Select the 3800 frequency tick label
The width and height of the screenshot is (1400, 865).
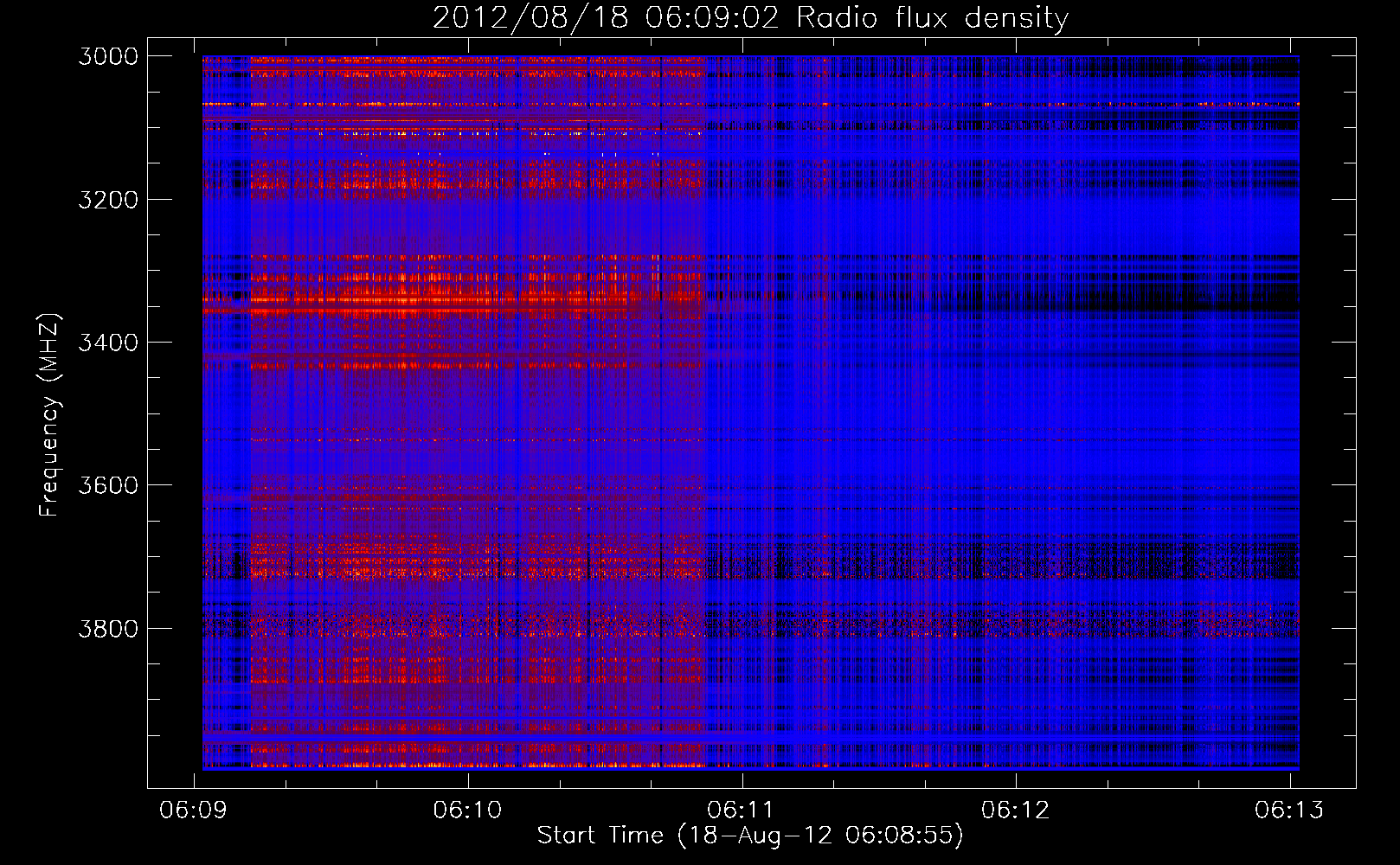tap(108, 628)
